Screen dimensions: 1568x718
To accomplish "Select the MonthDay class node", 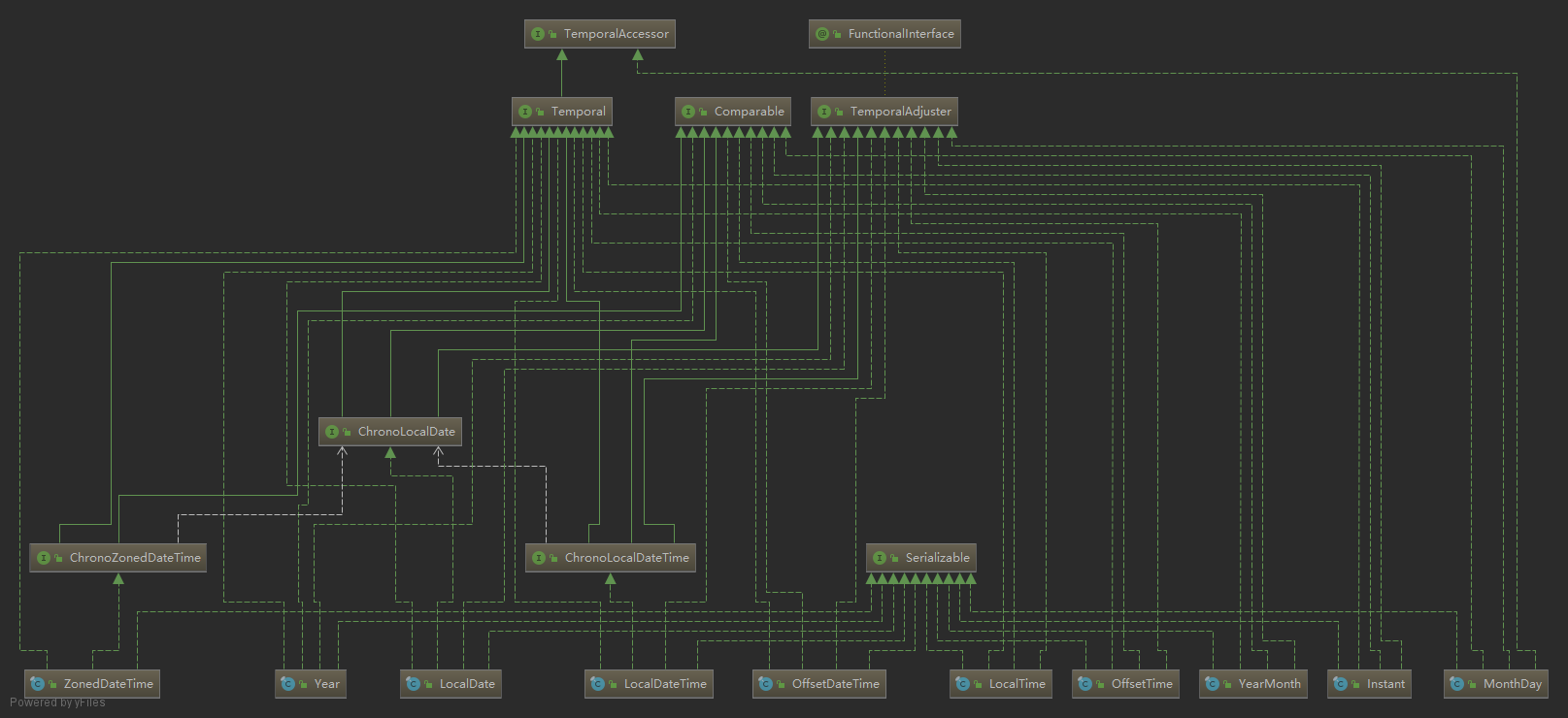I will pos(1496,684).
